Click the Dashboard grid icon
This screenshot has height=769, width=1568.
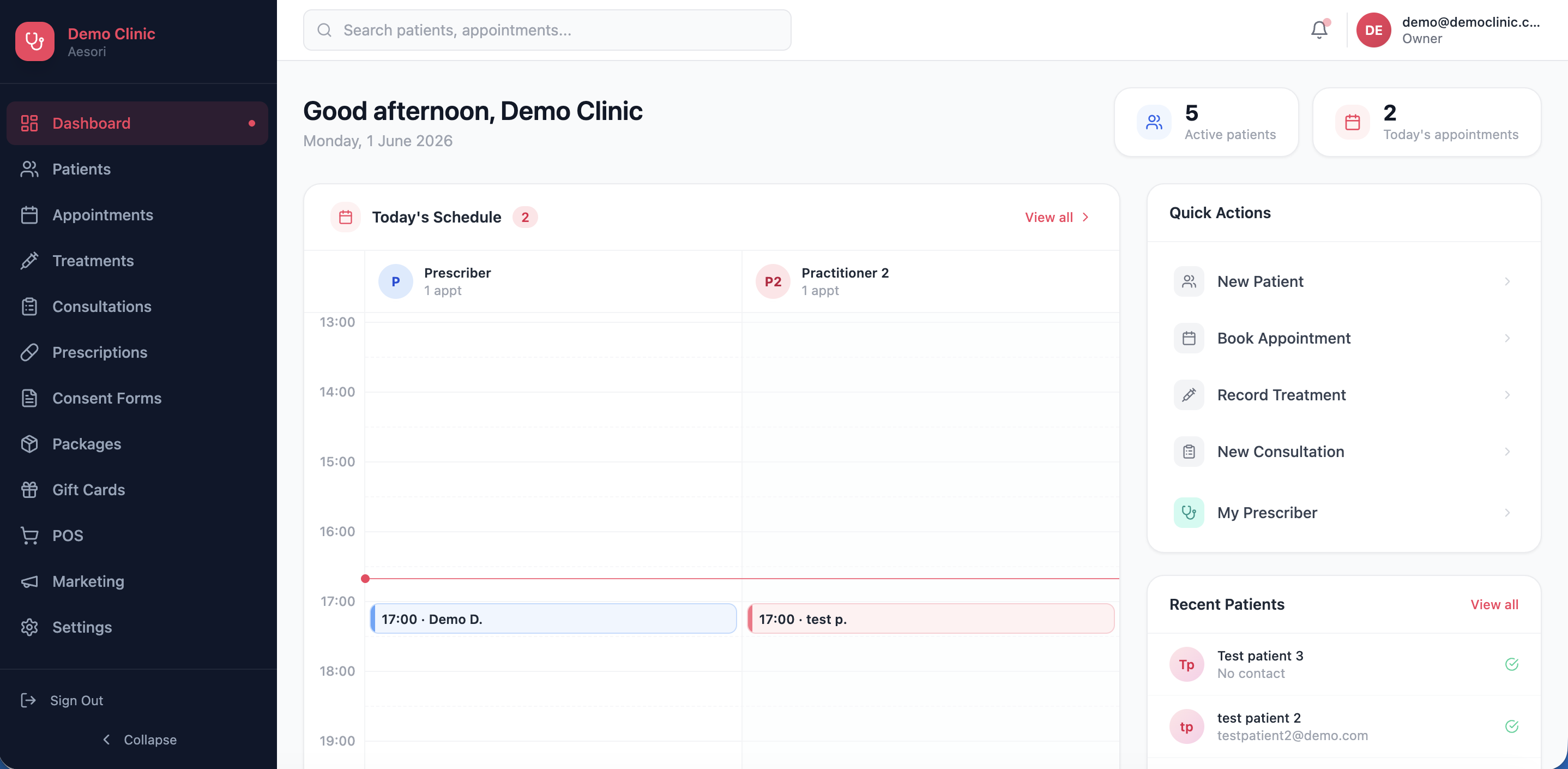pos(29,123)
